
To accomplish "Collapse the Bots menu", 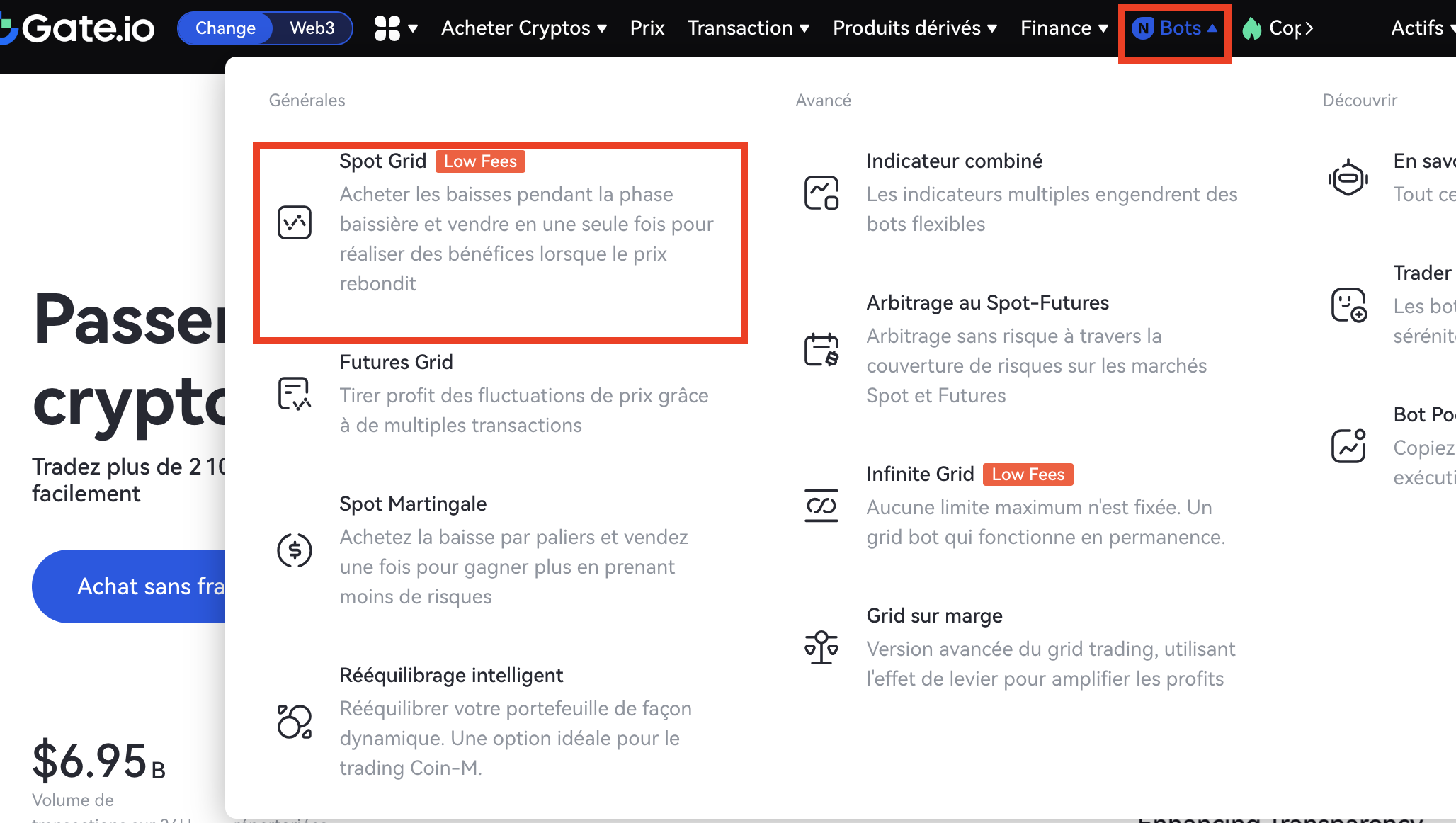I will (x=1175, y=28).
